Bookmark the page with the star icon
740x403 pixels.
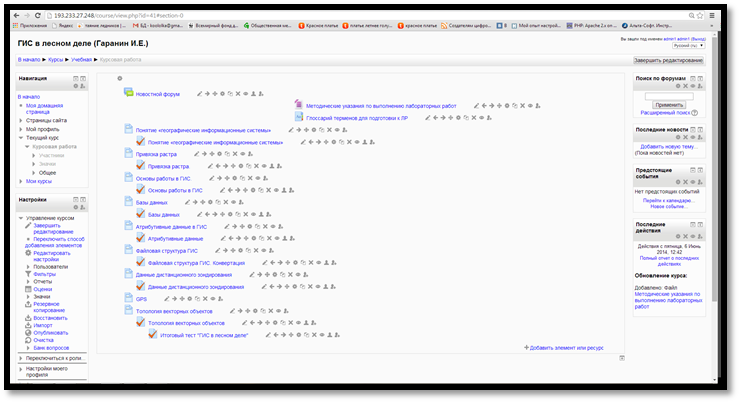(x=700, y=16)
